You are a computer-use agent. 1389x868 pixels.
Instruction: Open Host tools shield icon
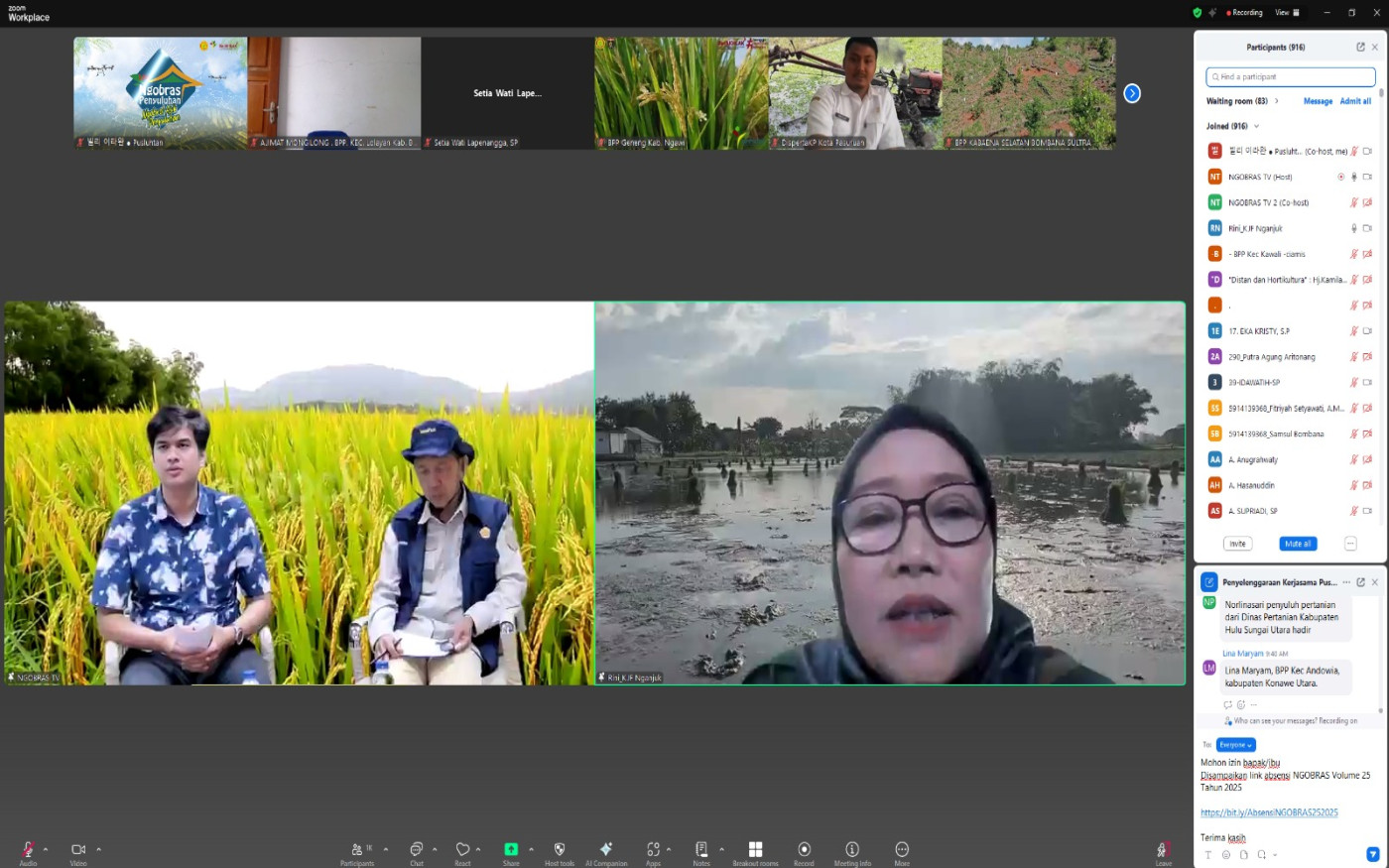click(x=560, y=850)
